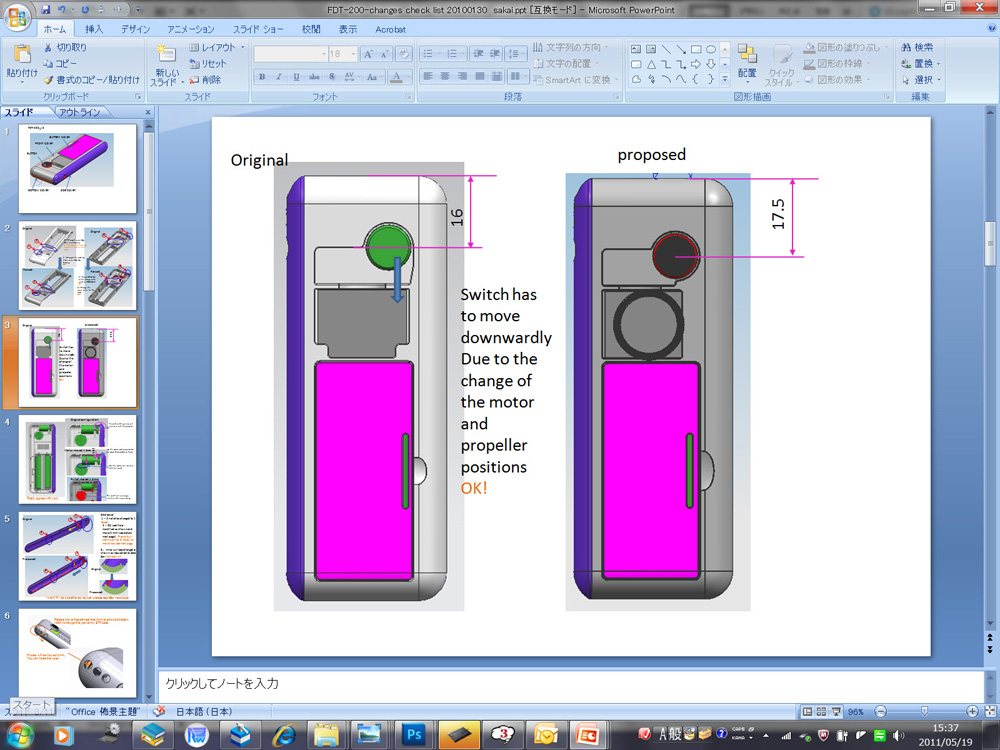Click the zoom slider in status bar

pos(922,712)
